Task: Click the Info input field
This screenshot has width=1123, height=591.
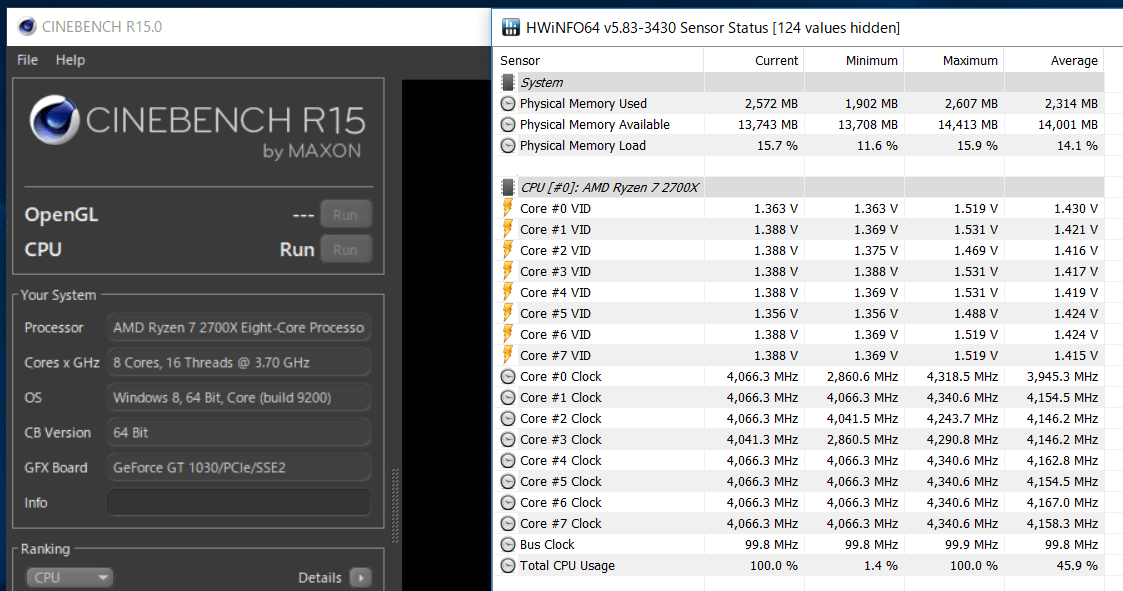Action: 238,502
